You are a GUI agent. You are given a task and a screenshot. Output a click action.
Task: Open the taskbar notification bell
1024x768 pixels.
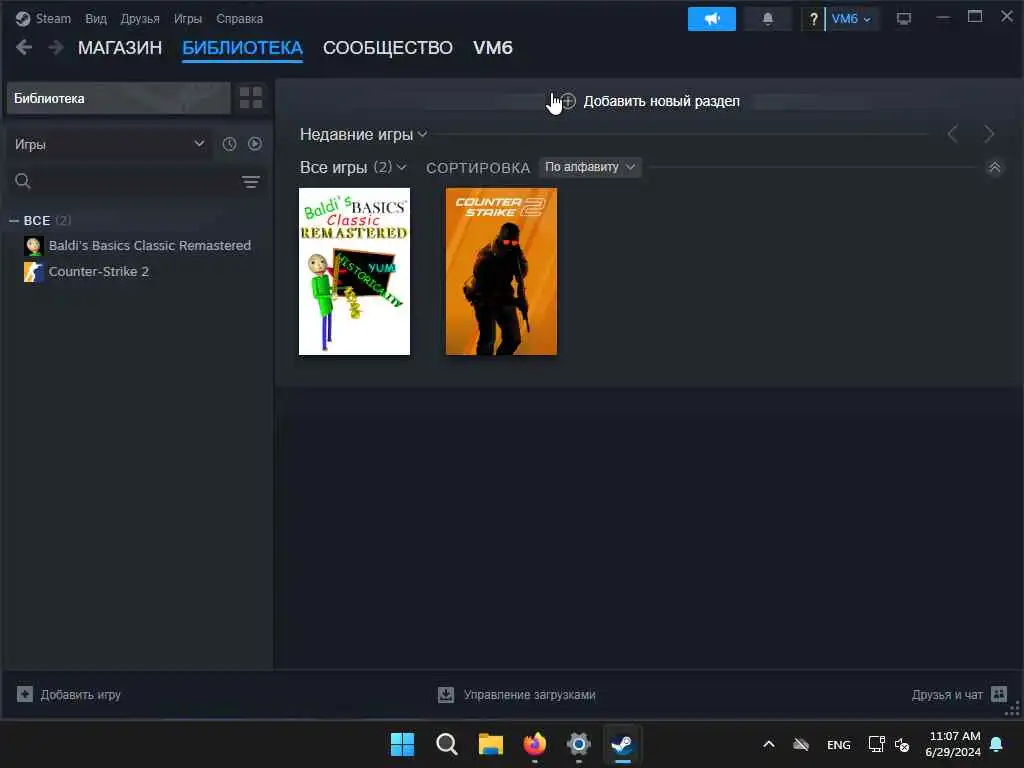click(x=997, y=744)
